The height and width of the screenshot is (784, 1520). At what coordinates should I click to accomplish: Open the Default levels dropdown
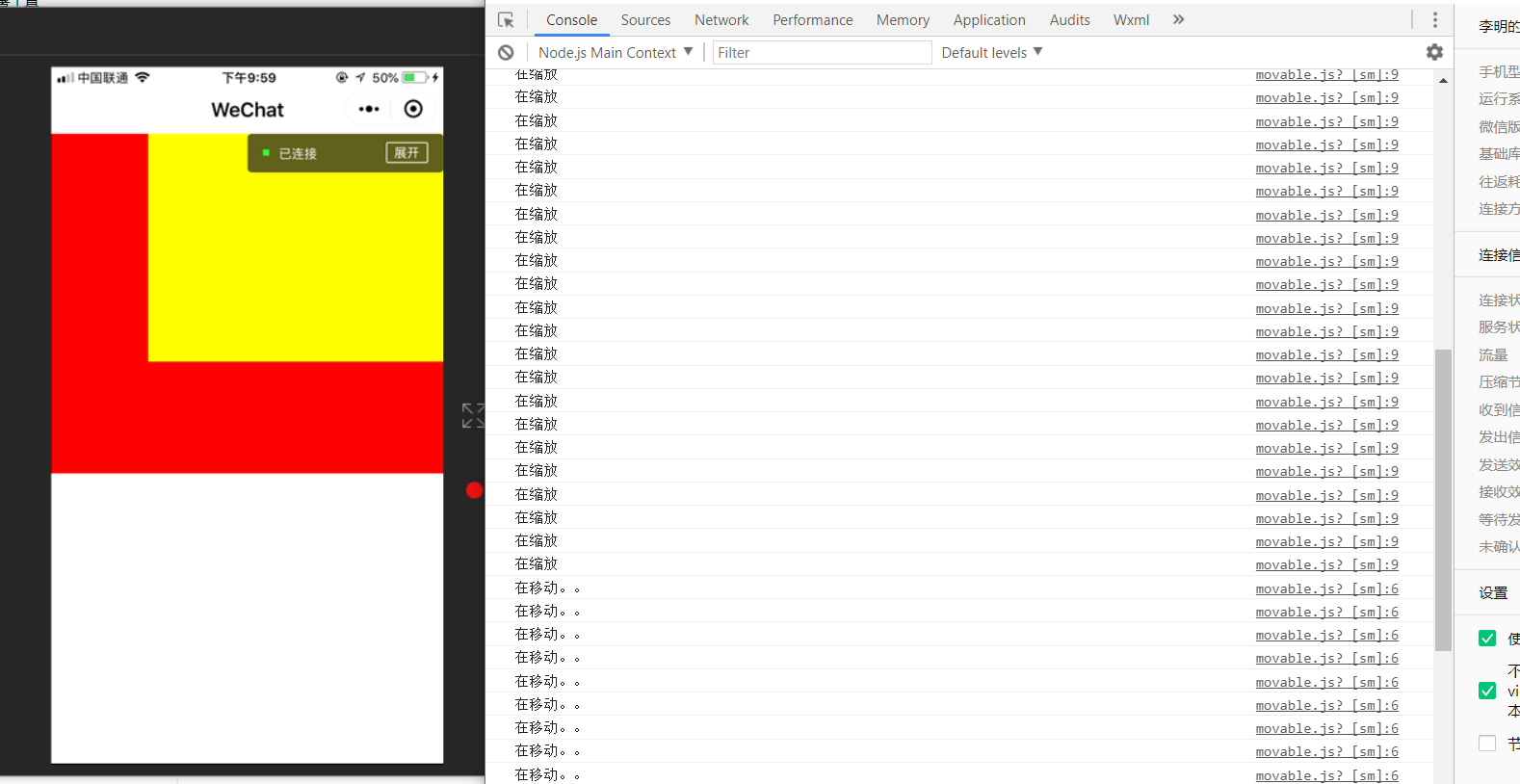coord(992,52)
